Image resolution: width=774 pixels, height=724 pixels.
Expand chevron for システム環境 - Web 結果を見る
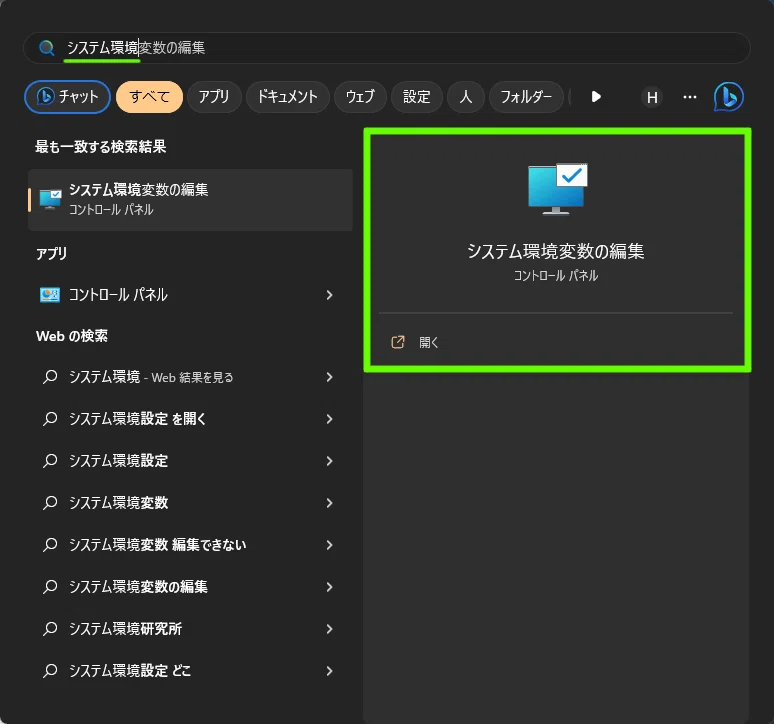coord(329,377)
